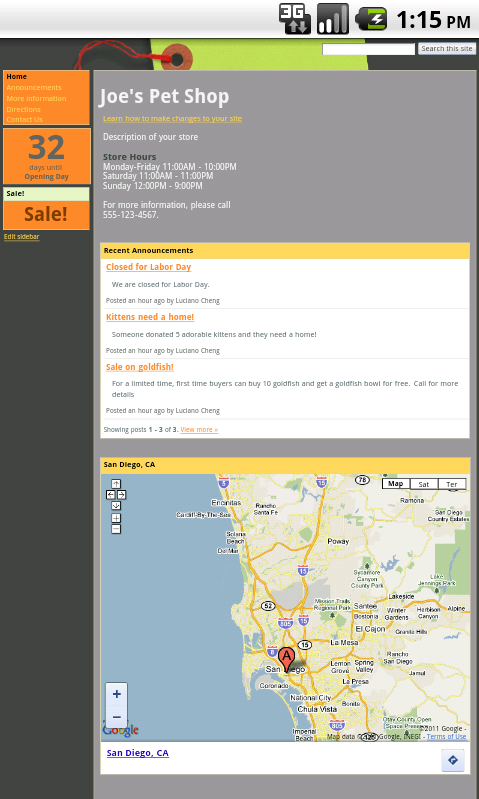The image size is (479, 799).
Task: Click the 32 days until Opening Day countdown
Action: click(47, 156)
